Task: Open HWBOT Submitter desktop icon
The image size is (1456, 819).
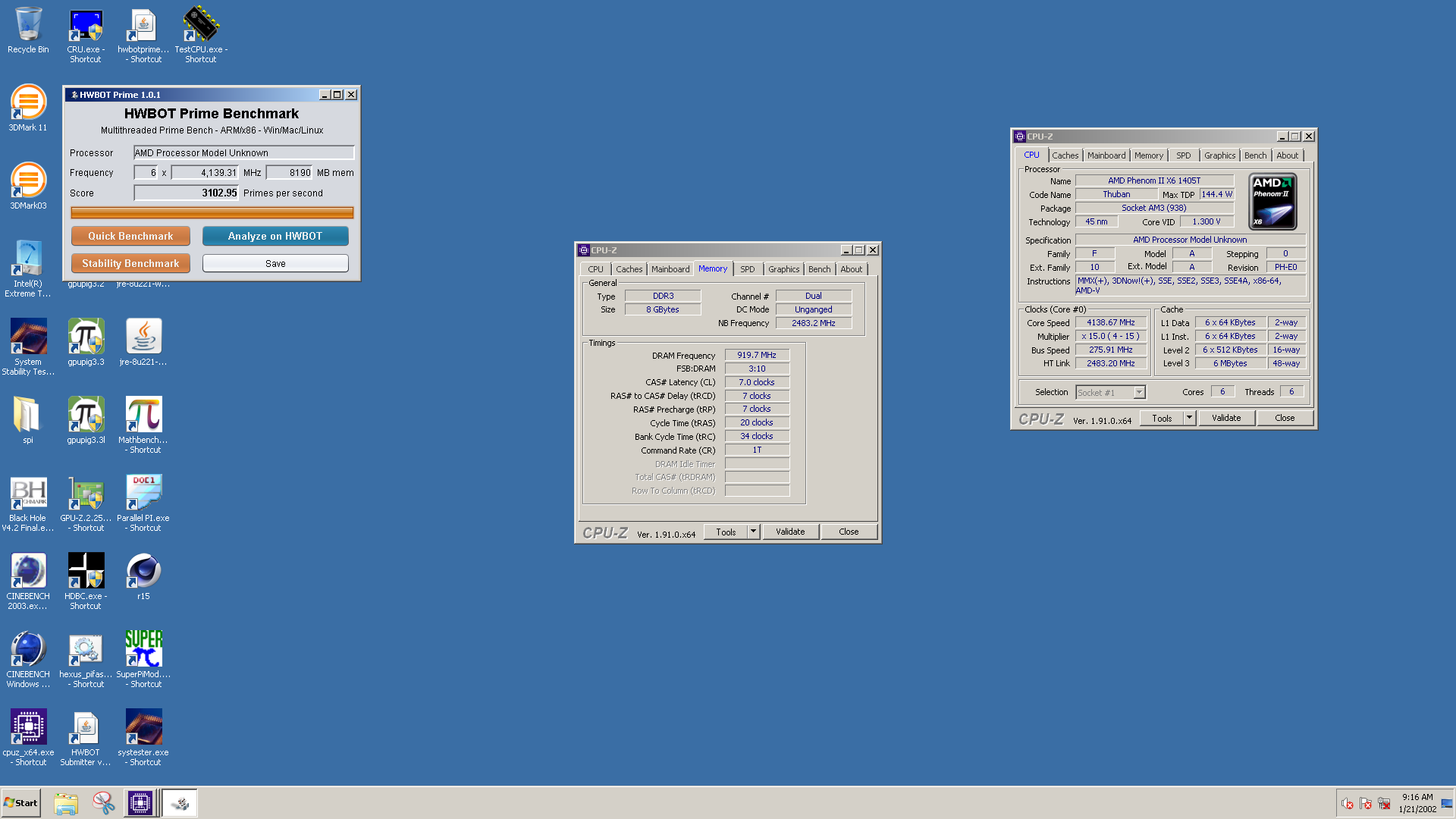Action: (x=86, y=737)
